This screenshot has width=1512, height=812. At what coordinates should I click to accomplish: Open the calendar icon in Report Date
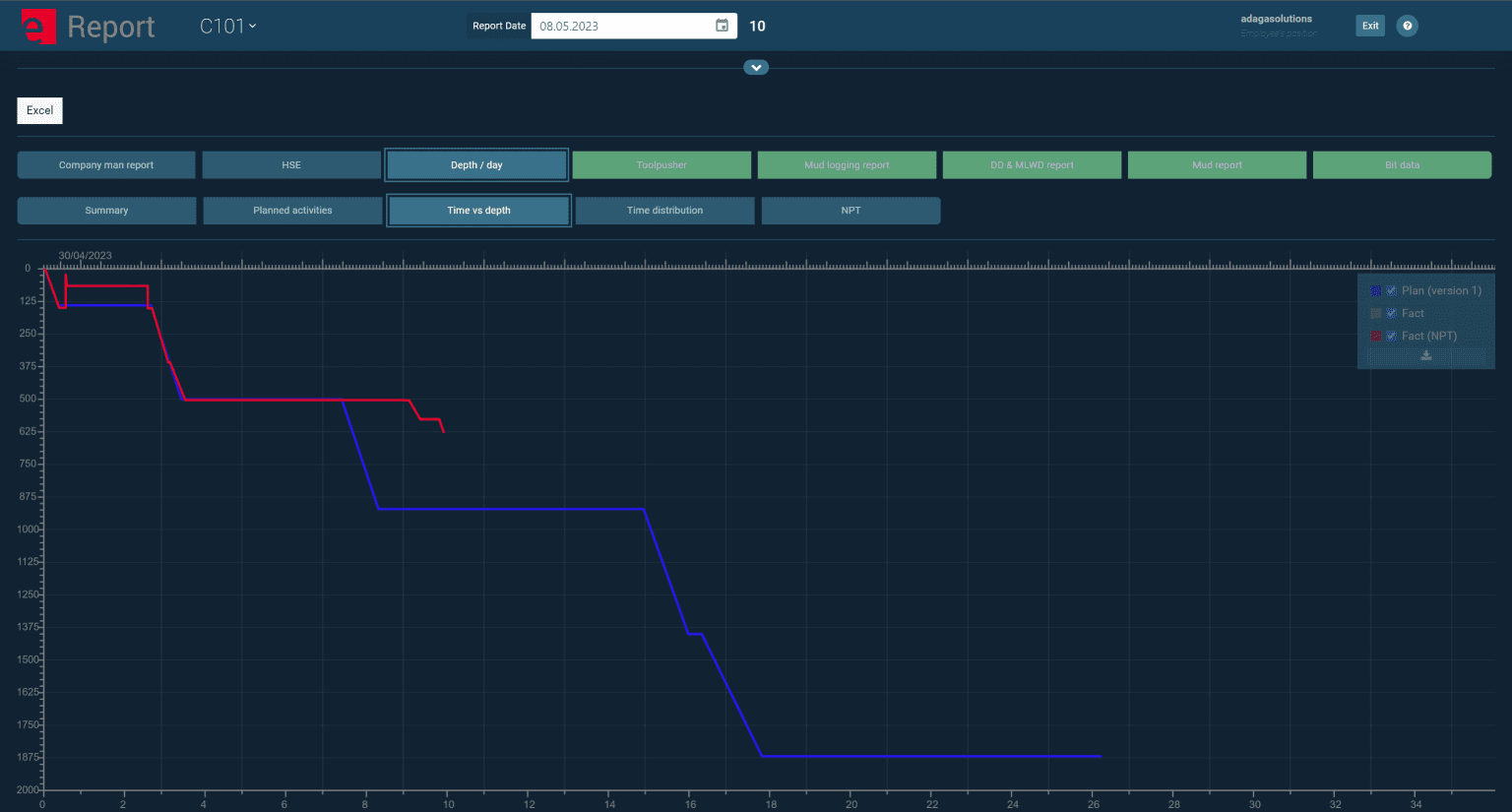tap(722, 26)
